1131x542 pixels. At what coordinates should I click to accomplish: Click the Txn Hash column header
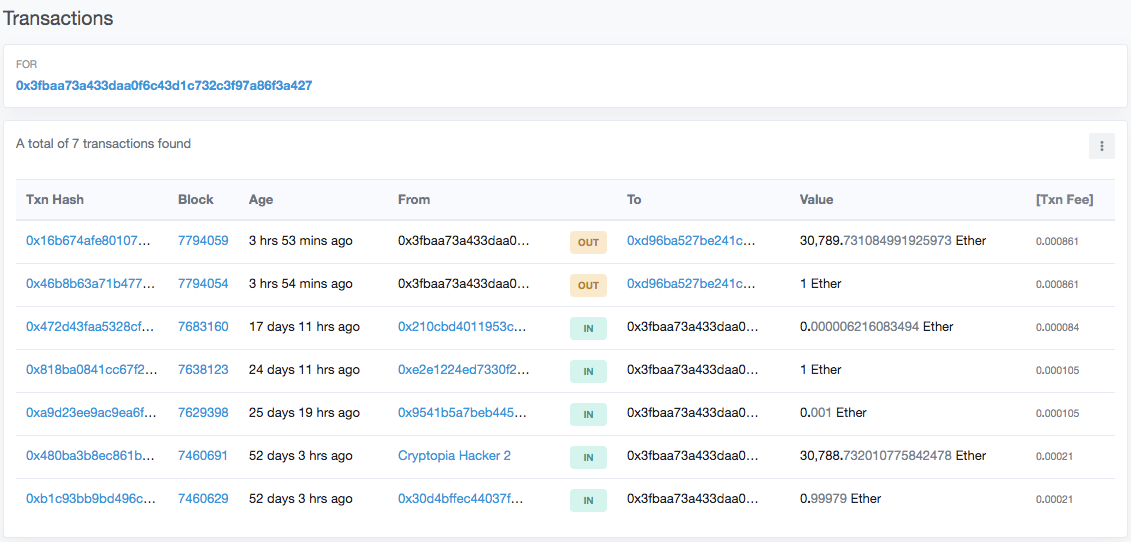pyautogui.click(x=55, y=200)
